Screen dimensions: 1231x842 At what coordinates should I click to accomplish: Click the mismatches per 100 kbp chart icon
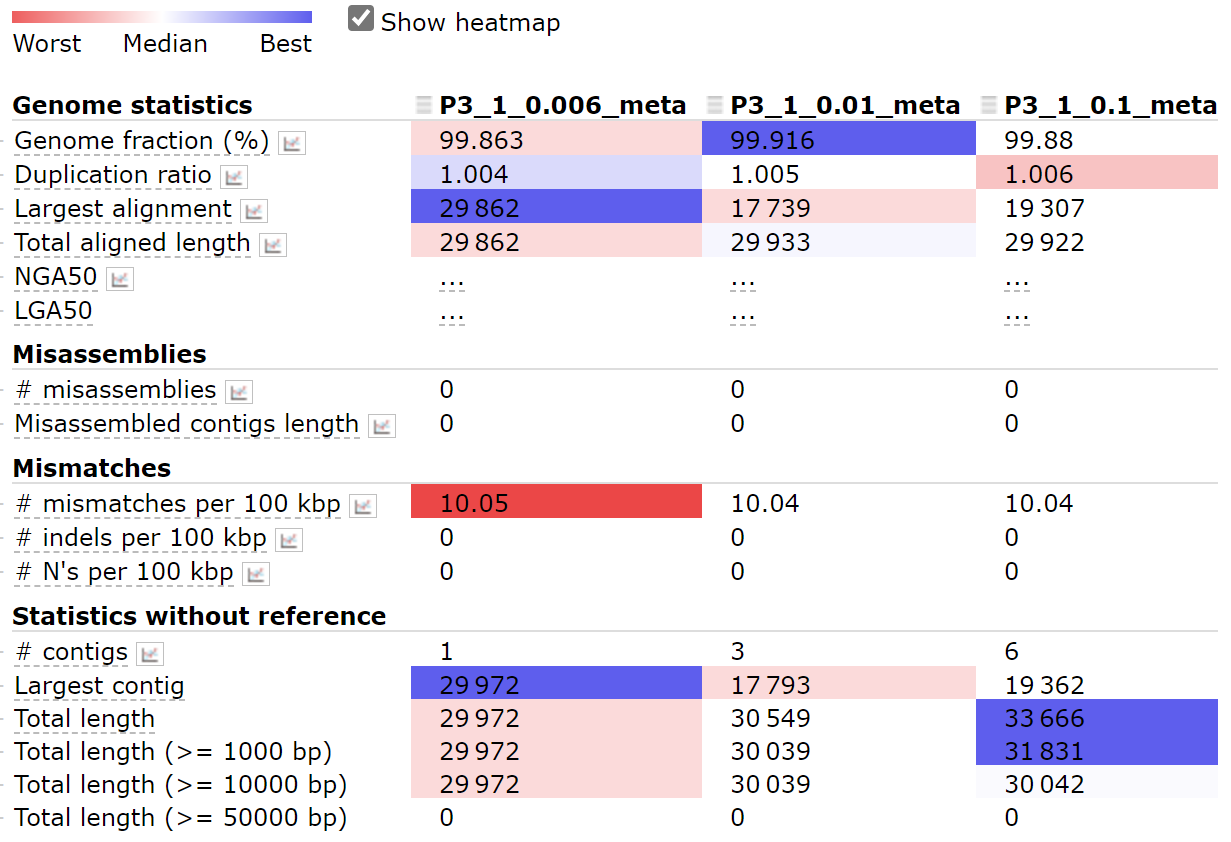point(364,505)
